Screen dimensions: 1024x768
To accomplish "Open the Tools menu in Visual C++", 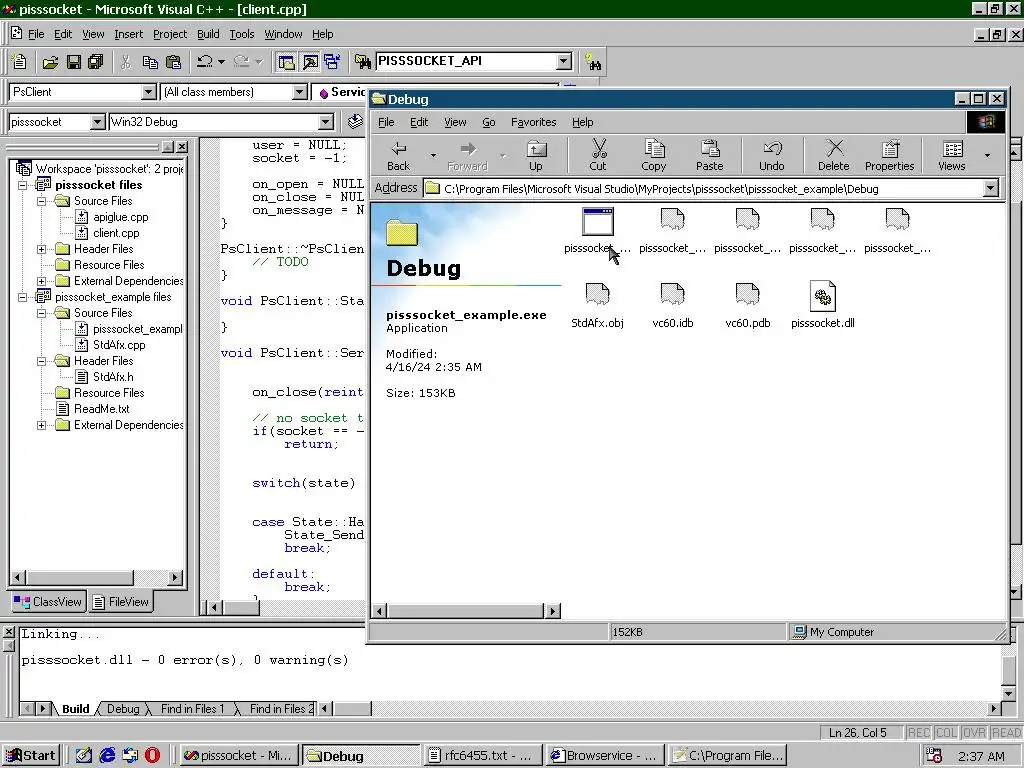I will [x=242, y=34].
